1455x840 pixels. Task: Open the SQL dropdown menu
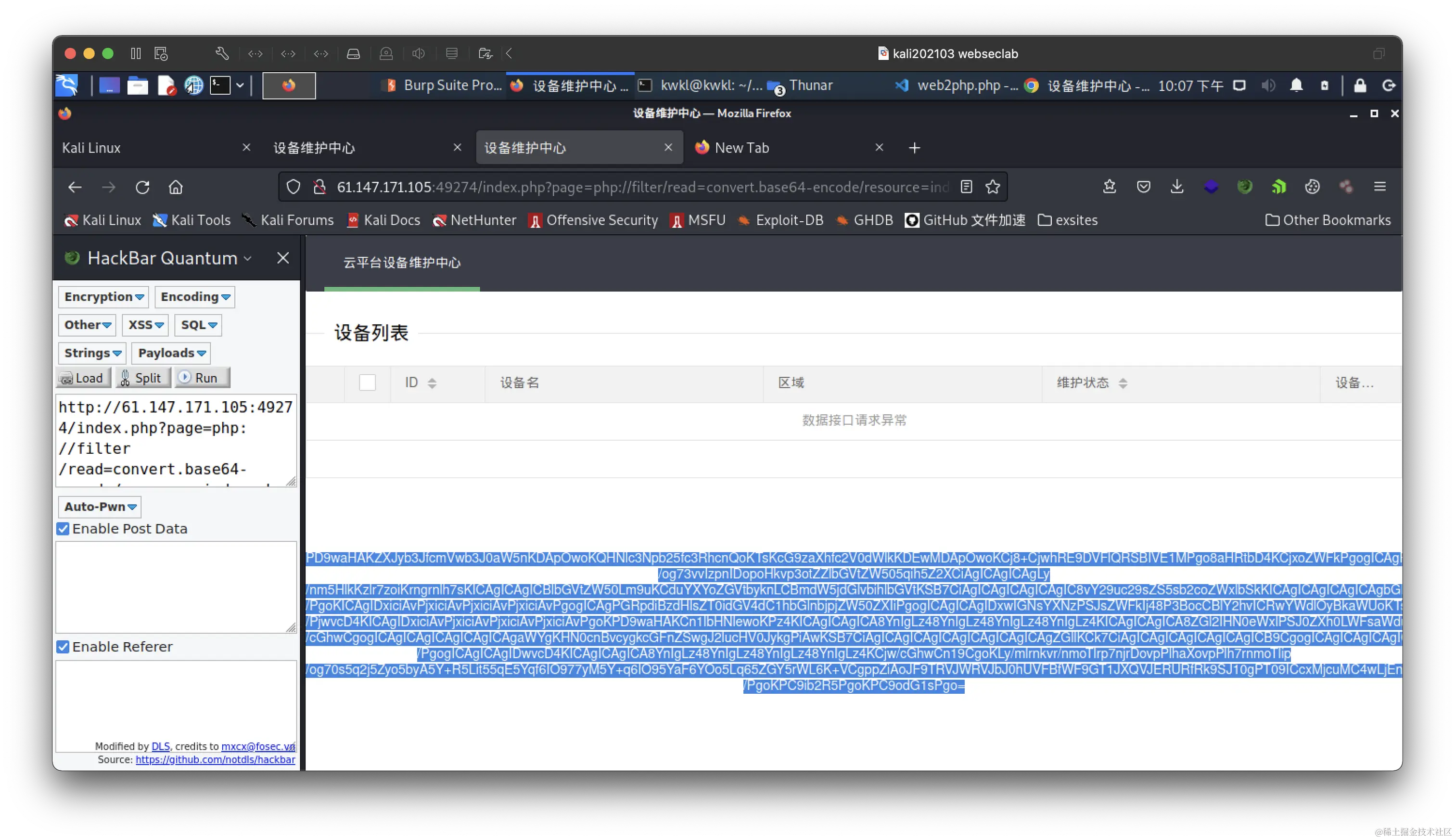tap(198, 325)
